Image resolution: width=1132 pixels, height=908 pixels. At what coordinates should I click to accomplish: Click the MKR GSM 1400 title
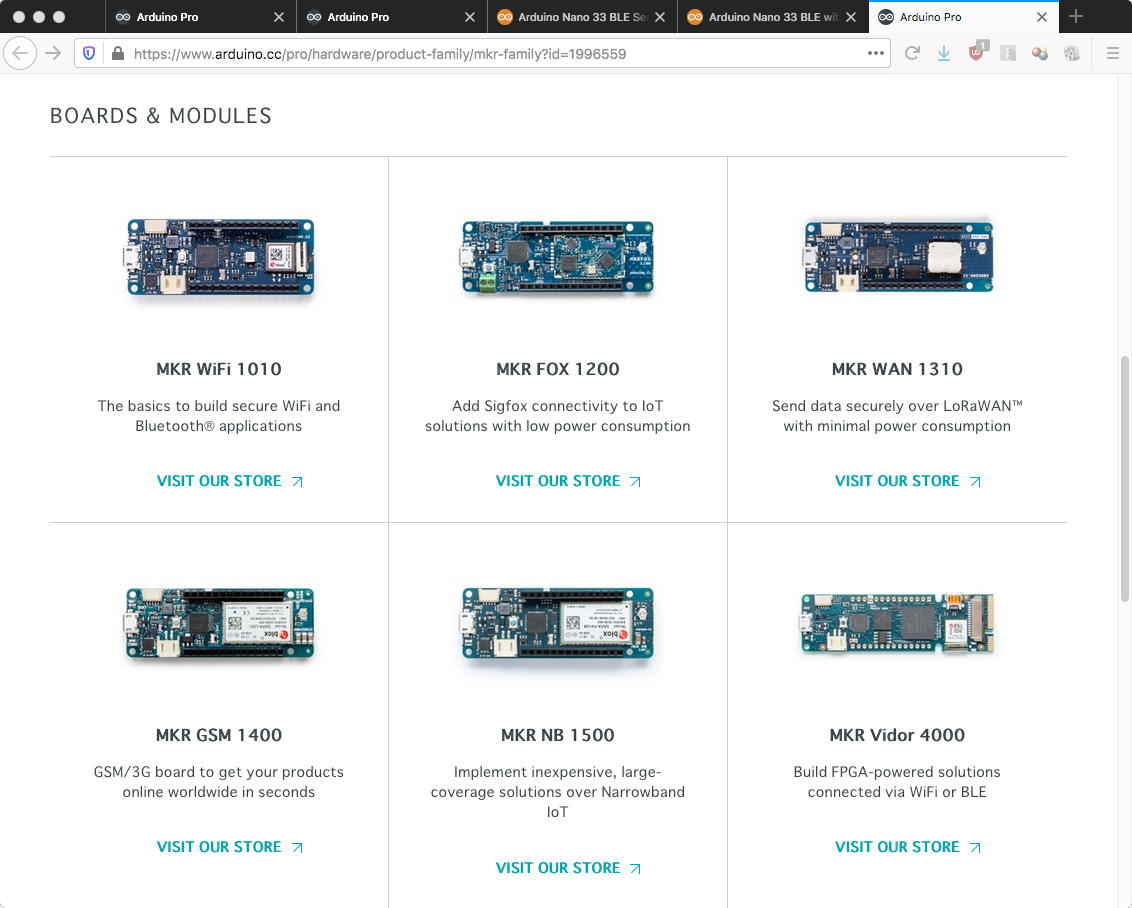219,735
